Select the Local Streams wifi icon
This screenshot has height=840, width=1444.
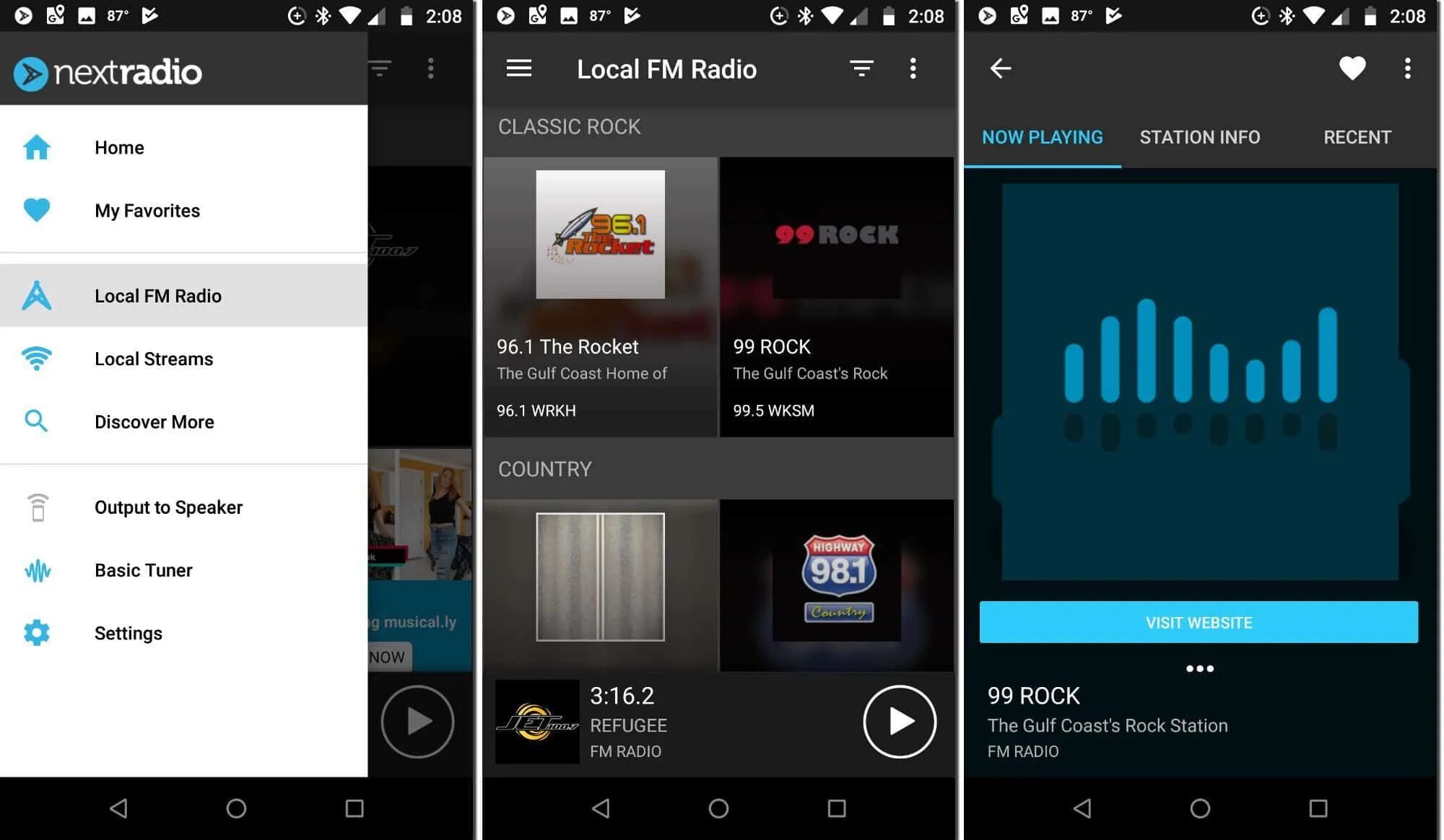point(36,357)
